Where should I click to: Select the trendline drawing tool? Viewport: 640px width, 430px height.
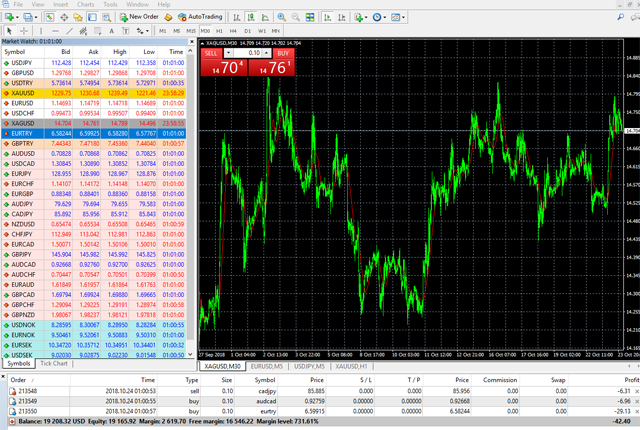pos(69,31)
